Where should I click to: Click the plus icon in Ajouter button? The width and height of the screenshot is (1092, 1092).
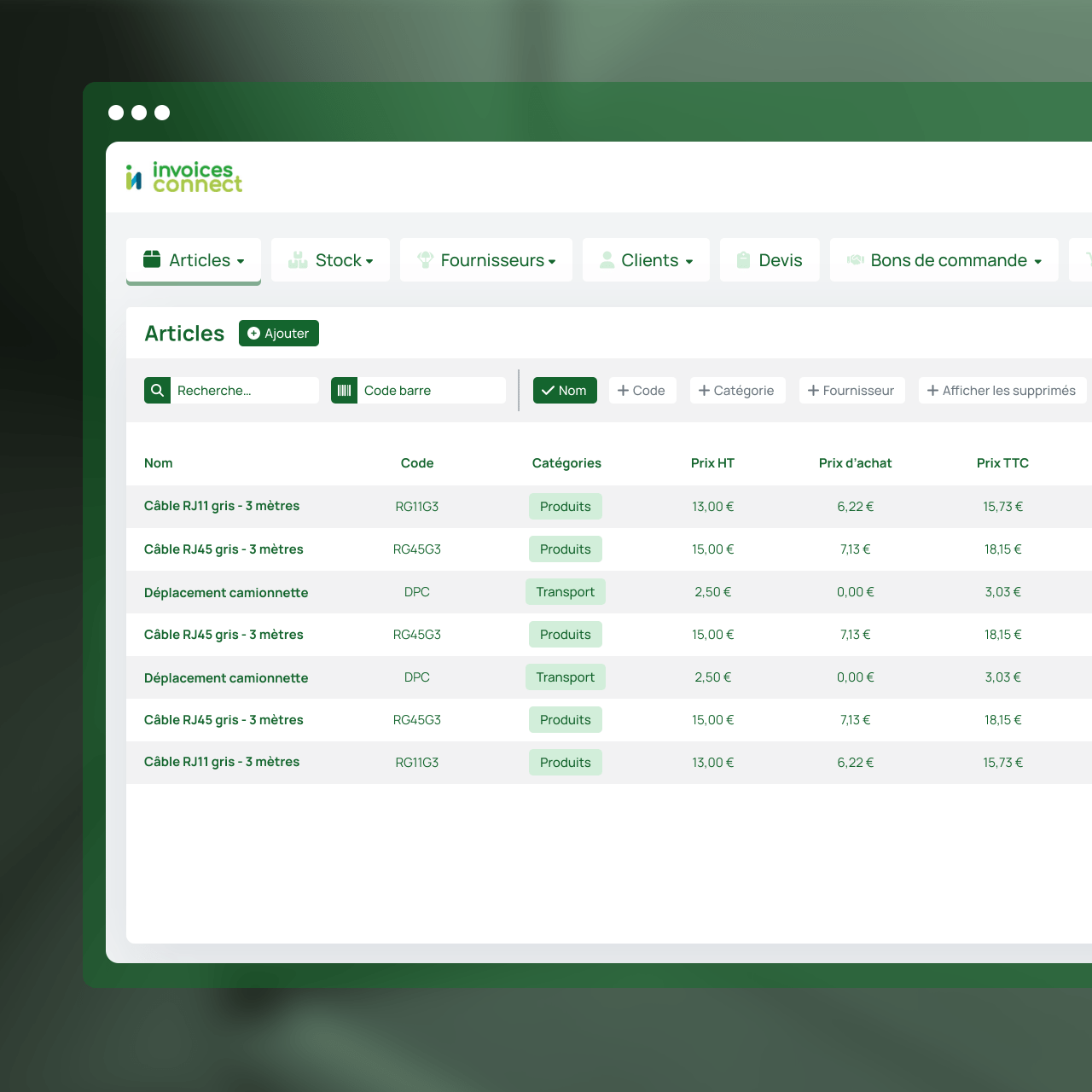[253, 334]
